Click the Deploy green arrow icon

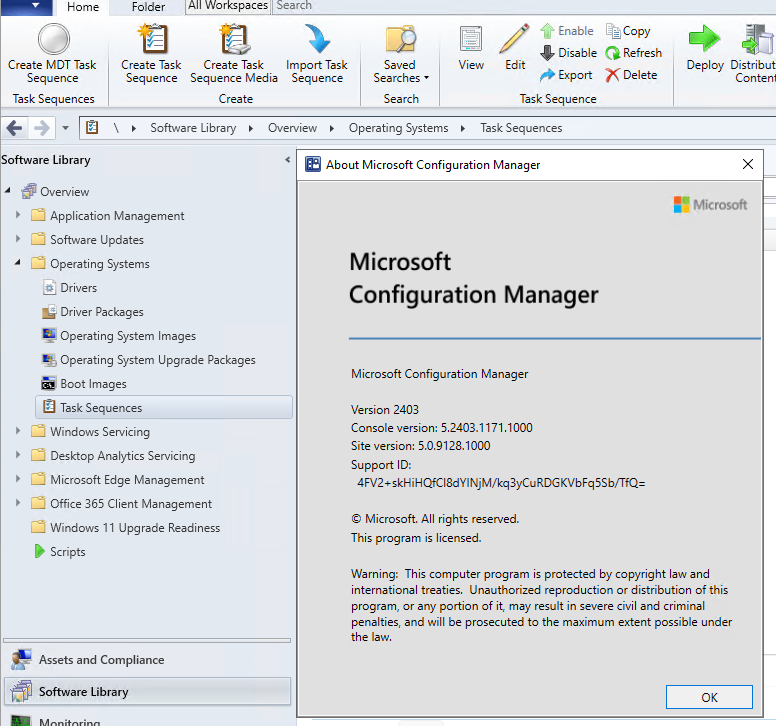pos(704,39)
